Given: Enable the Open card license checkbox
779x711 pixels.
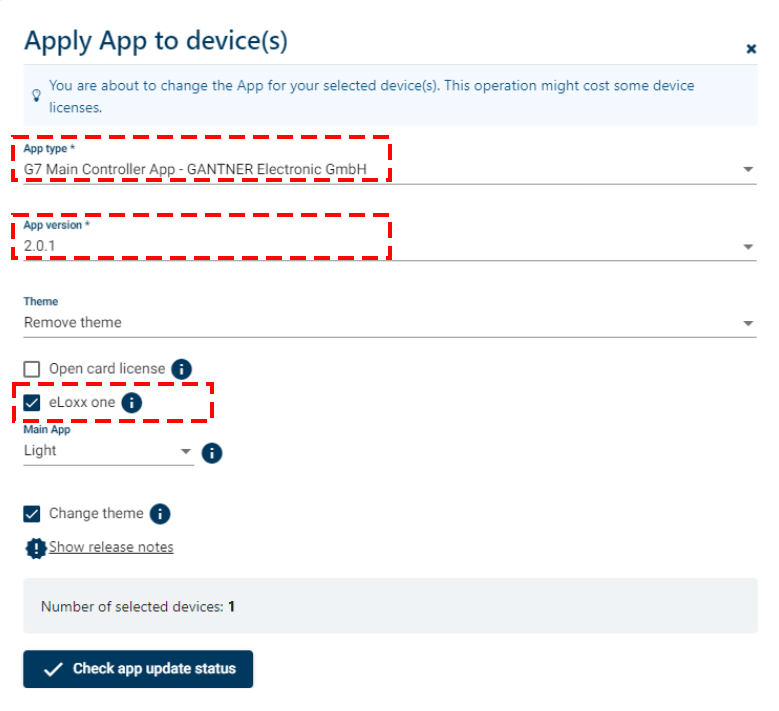Looking at the screenshot, I should [x=32, y=369].
